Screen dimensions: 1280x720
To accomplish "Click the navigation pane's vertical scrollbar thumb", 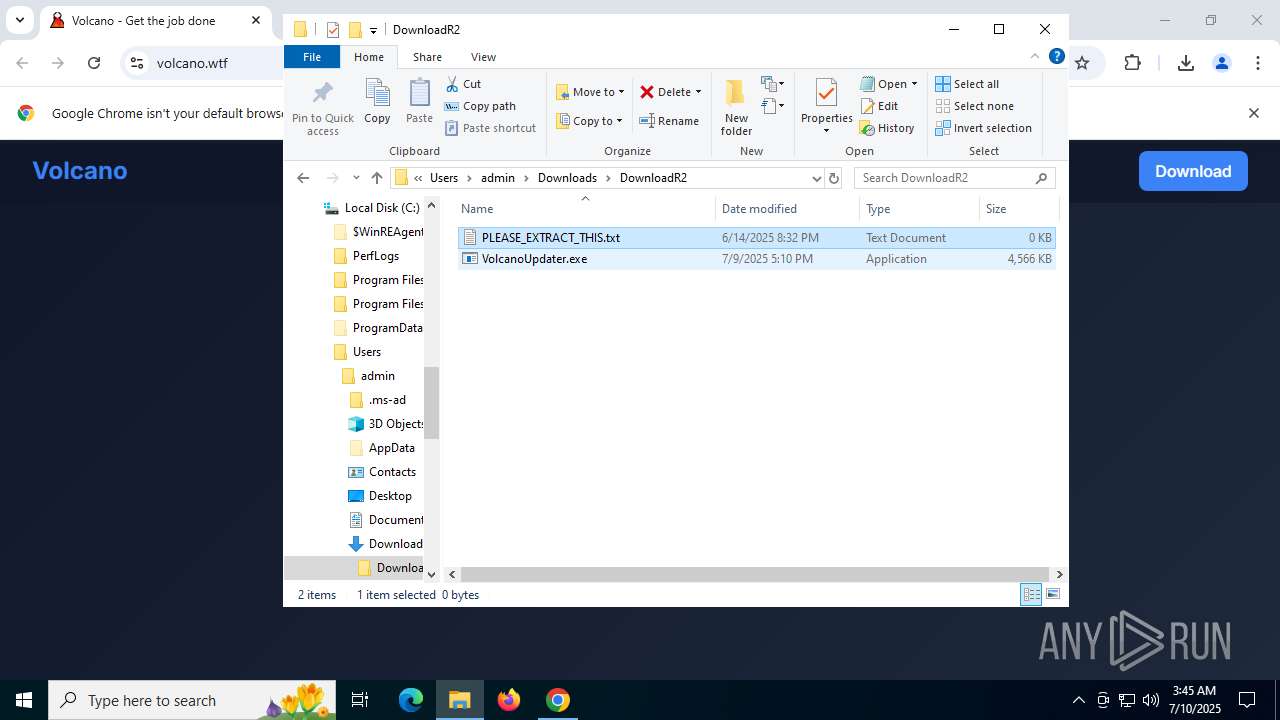I will 431,402.
